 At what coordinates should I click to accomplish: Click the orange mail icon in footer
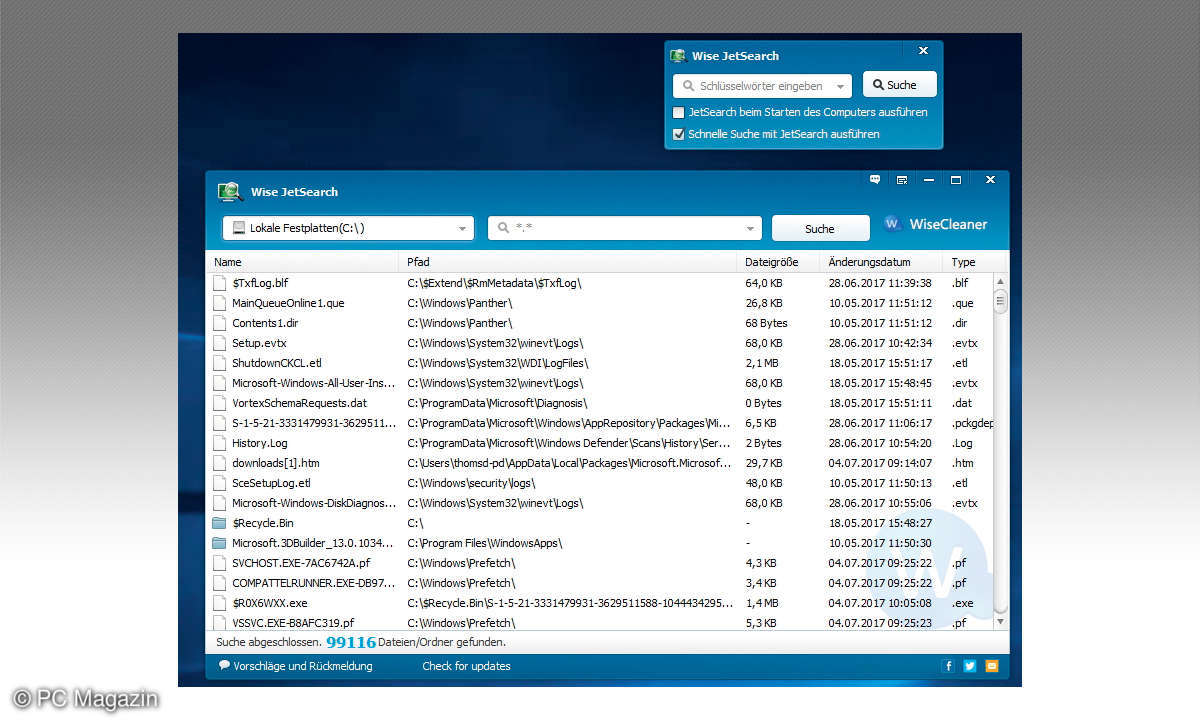992,666
